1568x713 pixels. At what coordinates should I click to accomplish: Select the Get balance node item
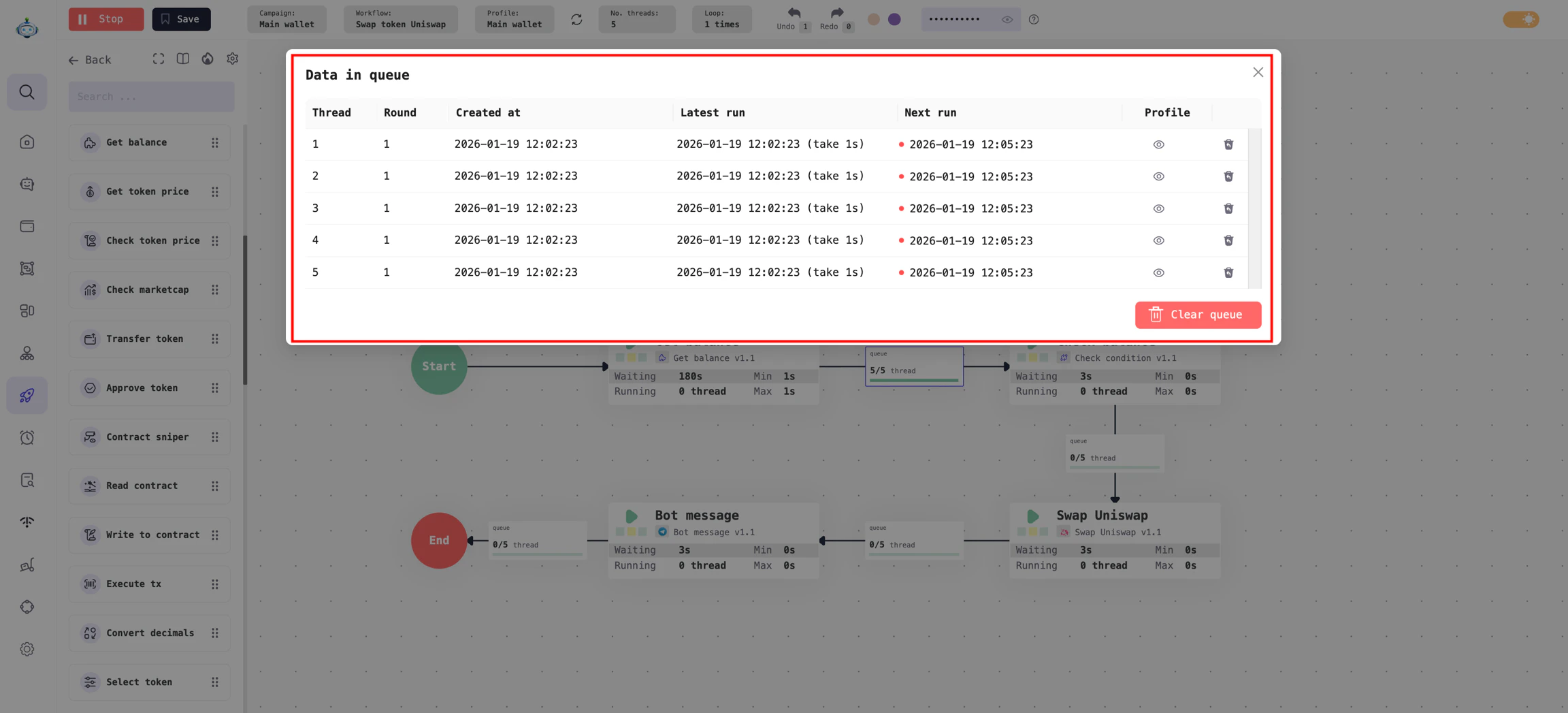click(x=149, y=142)
